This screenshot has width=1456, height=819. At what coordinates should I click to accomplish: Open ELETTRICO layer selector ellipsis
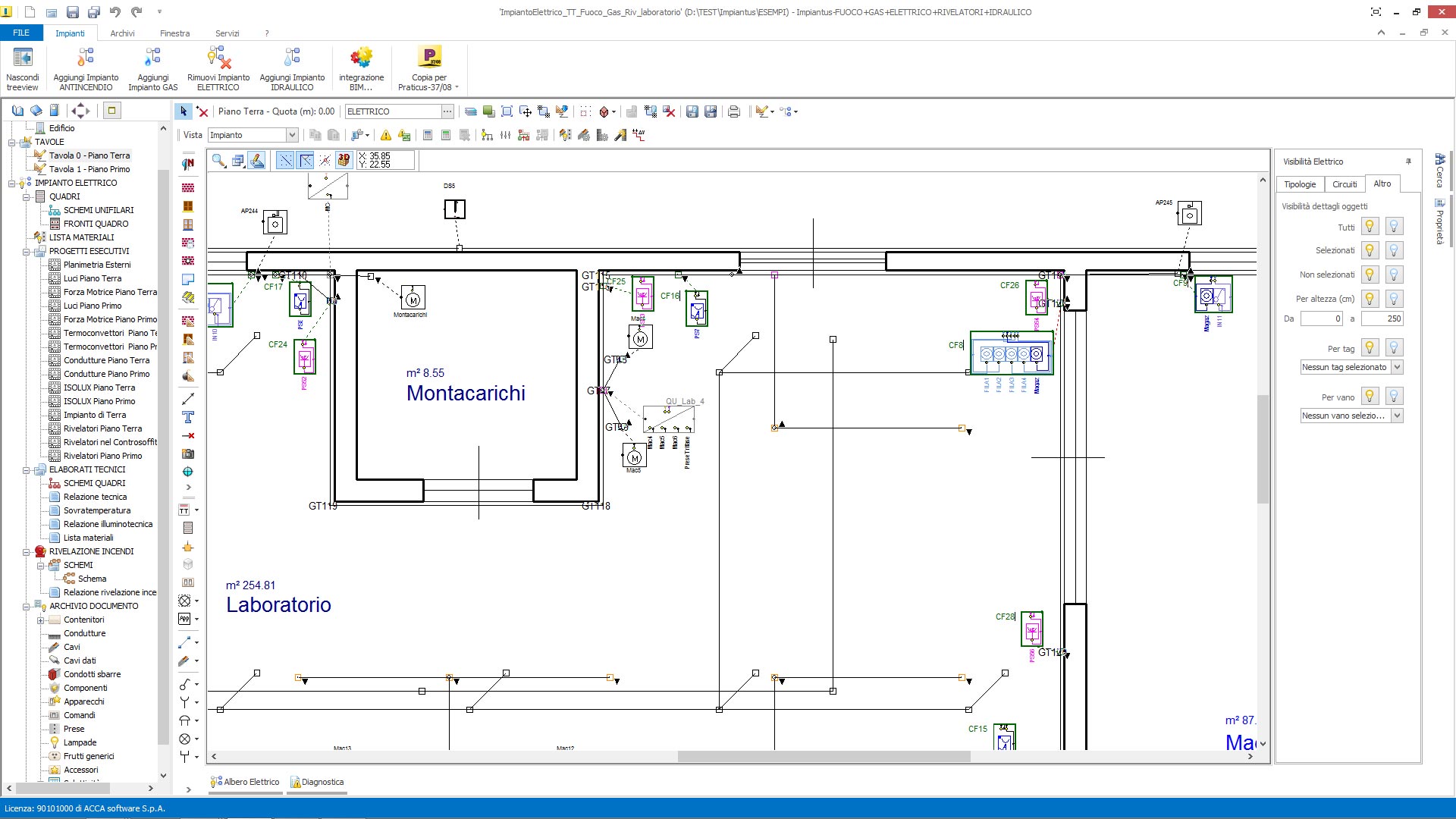tap(447, 111)
